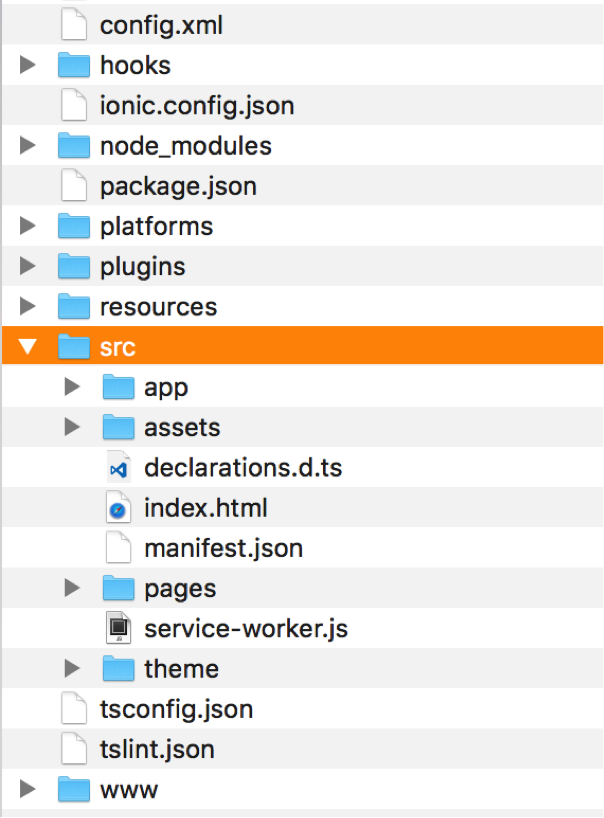Viewport: 604px width, 818px height.
Task: Expand the app folder arrow
Action: point(72,387)
